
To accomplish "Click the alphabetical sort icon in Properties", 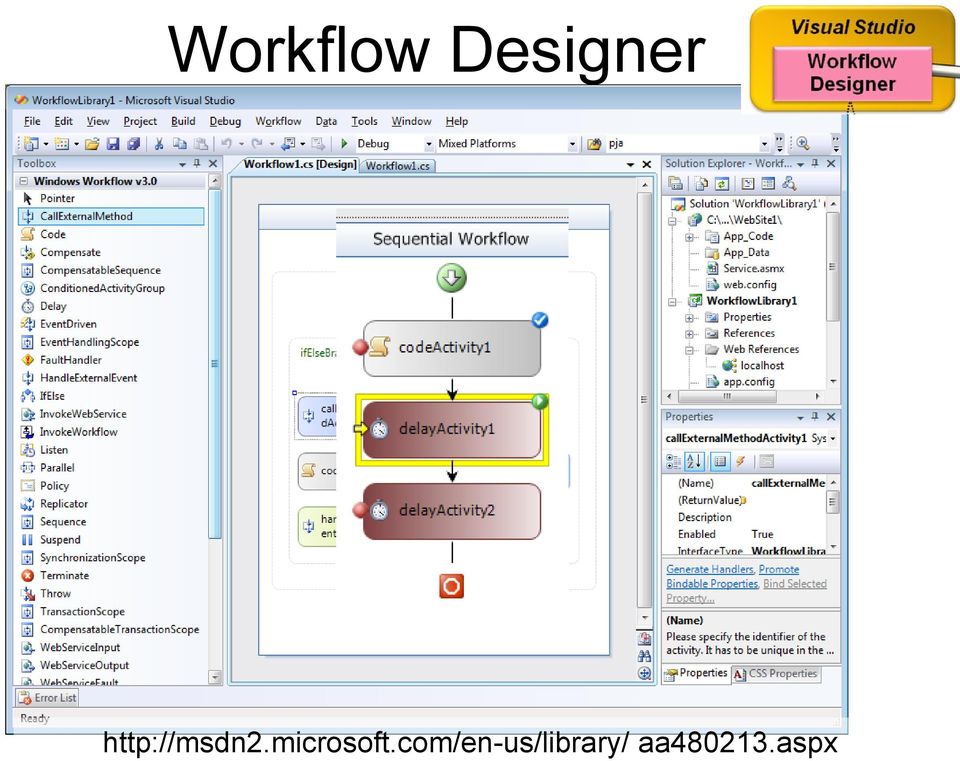I will pos(695,462).
